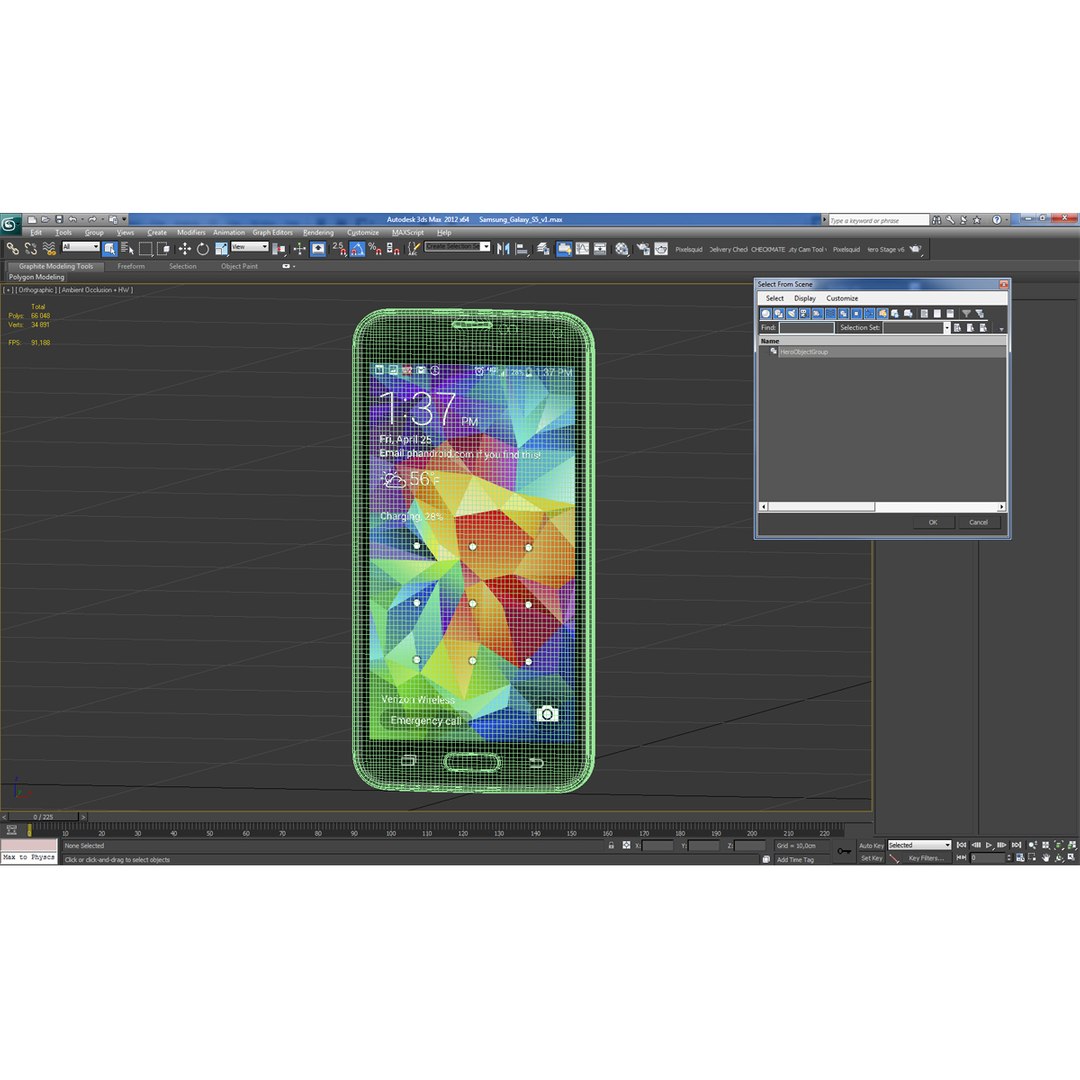1080x1080 pixels.
Task: Toggle the selection lock padlock in status bar
Action: point(611,845)
